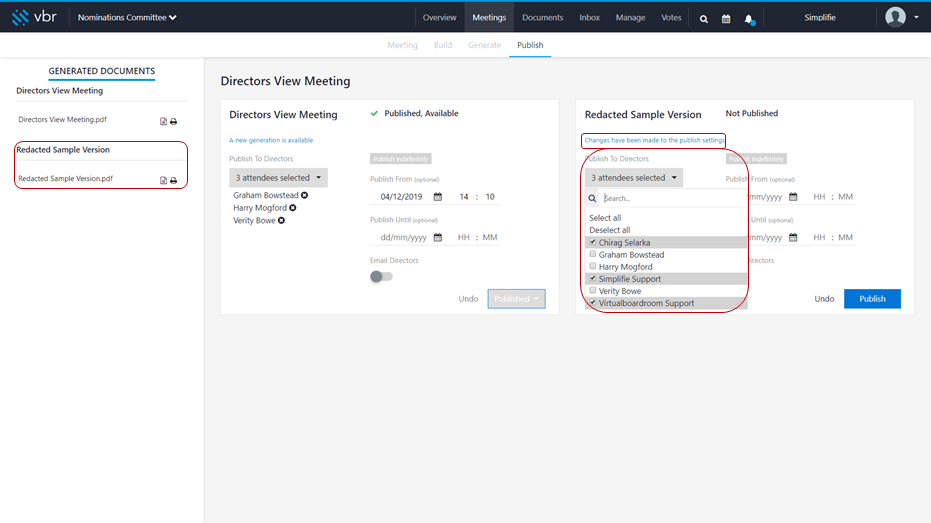View Directors View Meeting.pdf document icon
Image resolution: width=931 pixels, height=523 pixels.
point(163,121)
